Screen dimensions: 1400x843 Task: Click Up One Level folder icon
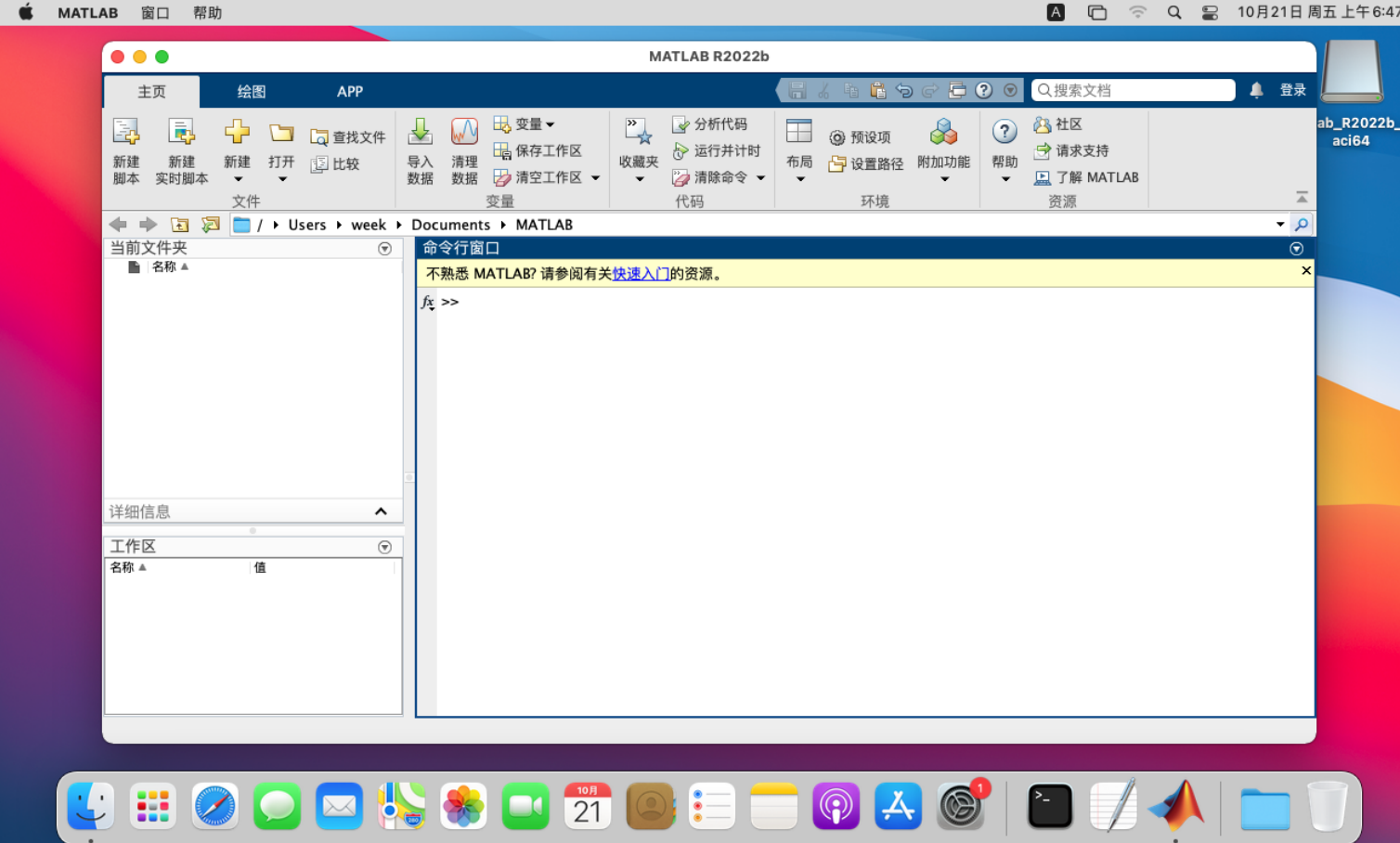click(179, 225)
